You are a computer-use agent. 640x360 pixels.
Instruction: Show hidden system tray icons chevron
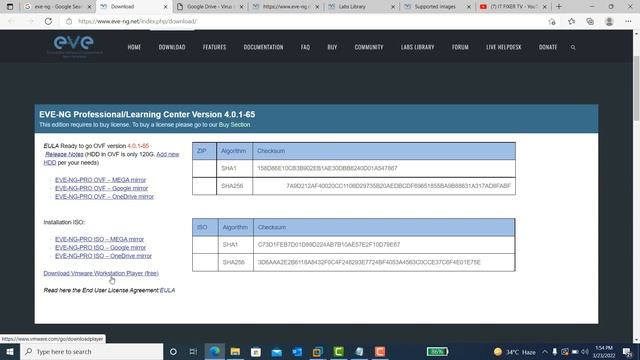pos(545,352)
